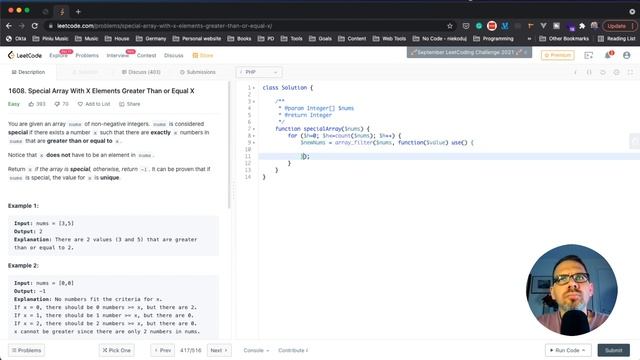
Task: Open the PHP language dropdown
Action: point(259,72)
